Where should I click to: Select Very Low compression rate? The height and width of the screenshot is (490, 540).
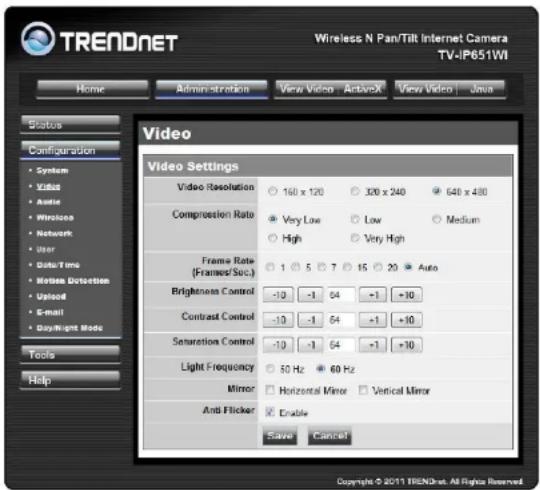272,219
